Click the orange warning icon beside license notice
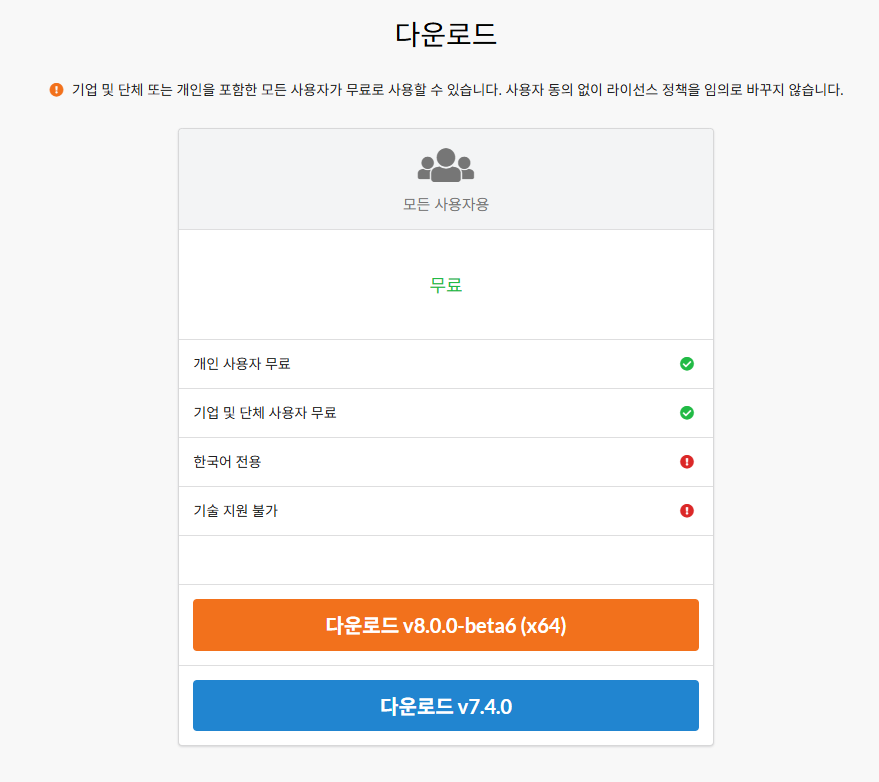The width and height of the screenshot is (879, 782). [56, 90]
